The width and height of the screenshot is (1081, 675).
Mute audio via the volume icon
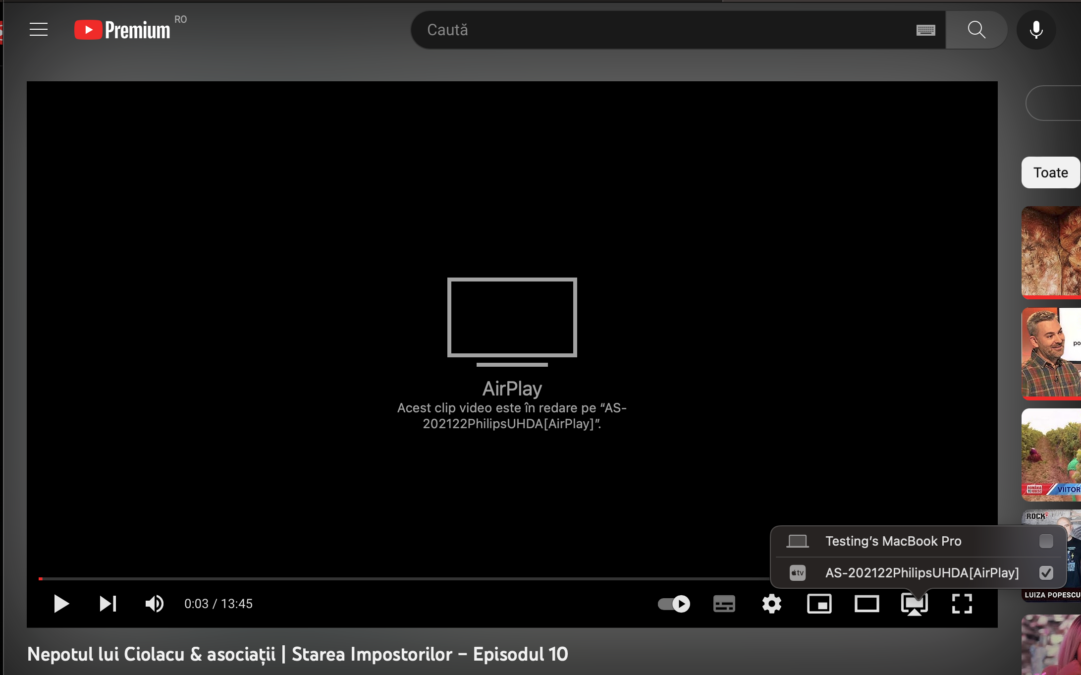tap(154, 603)
